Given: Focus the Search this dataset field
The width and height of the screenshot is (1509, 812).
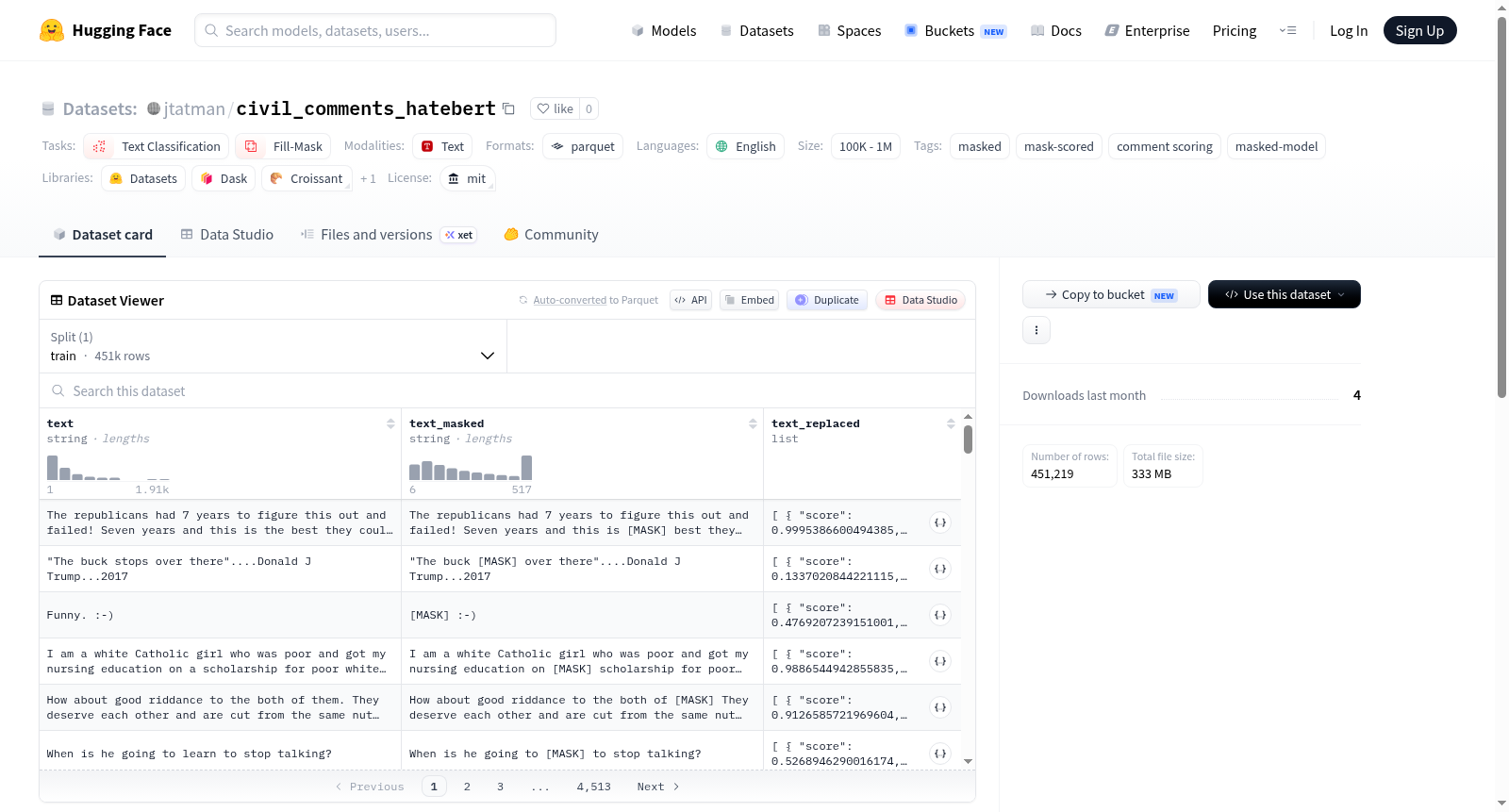Looking at the screenshot, I should coord(507,390).
